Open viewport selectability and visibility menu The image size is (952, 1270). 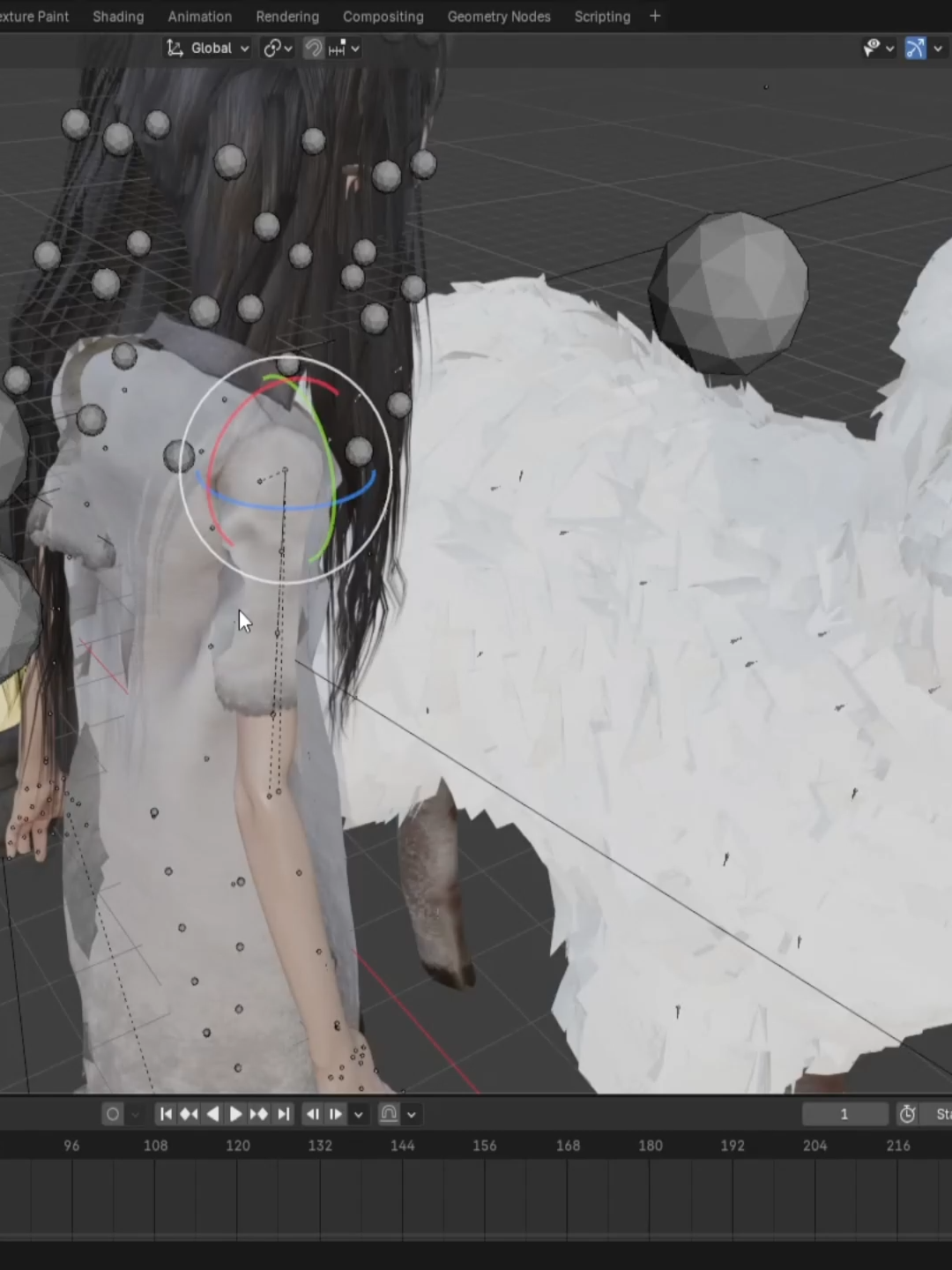click(879, 49)
